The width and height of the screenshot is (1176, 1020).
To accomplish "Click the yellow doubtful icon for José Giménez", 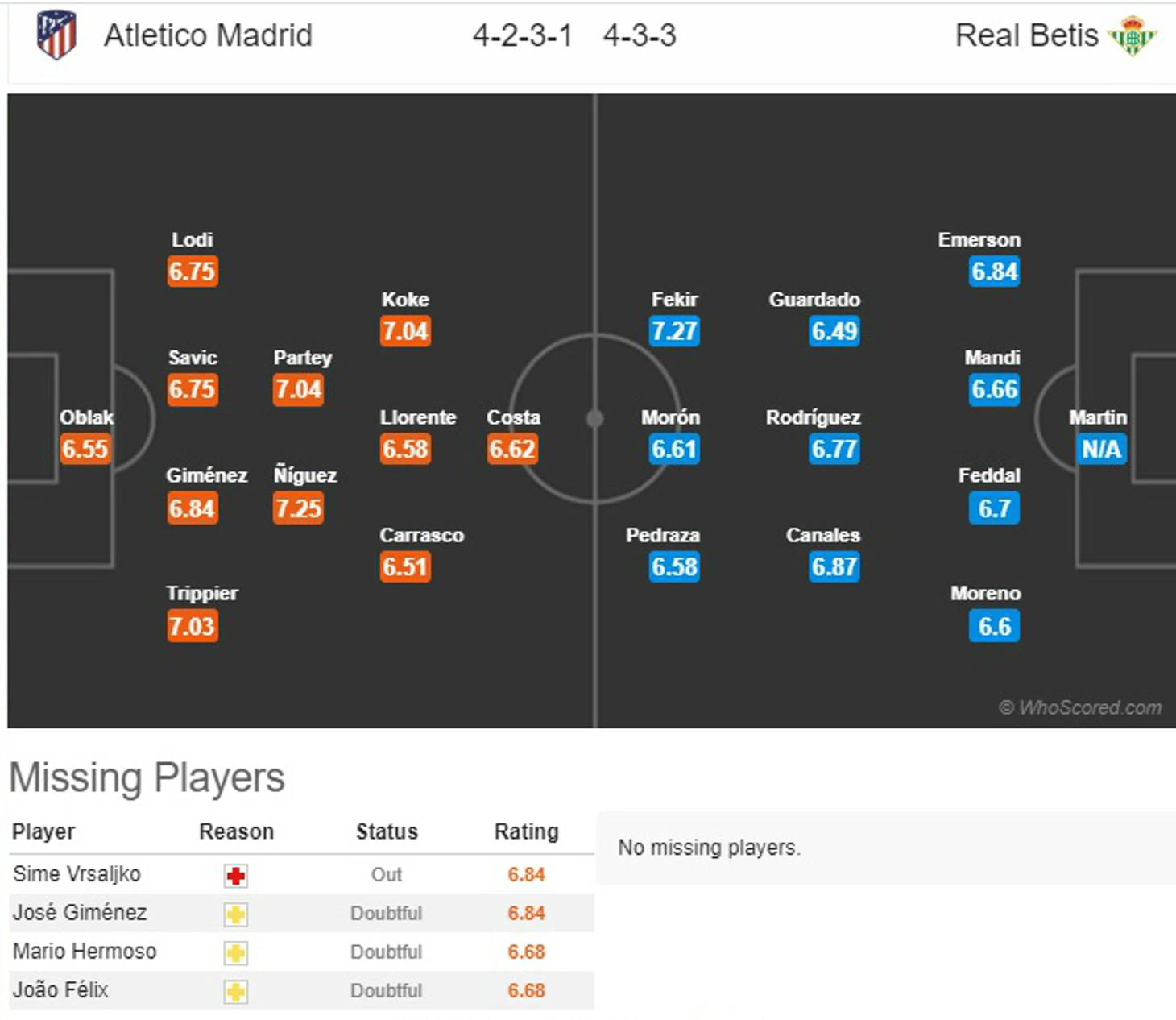I will click(236, 914).
